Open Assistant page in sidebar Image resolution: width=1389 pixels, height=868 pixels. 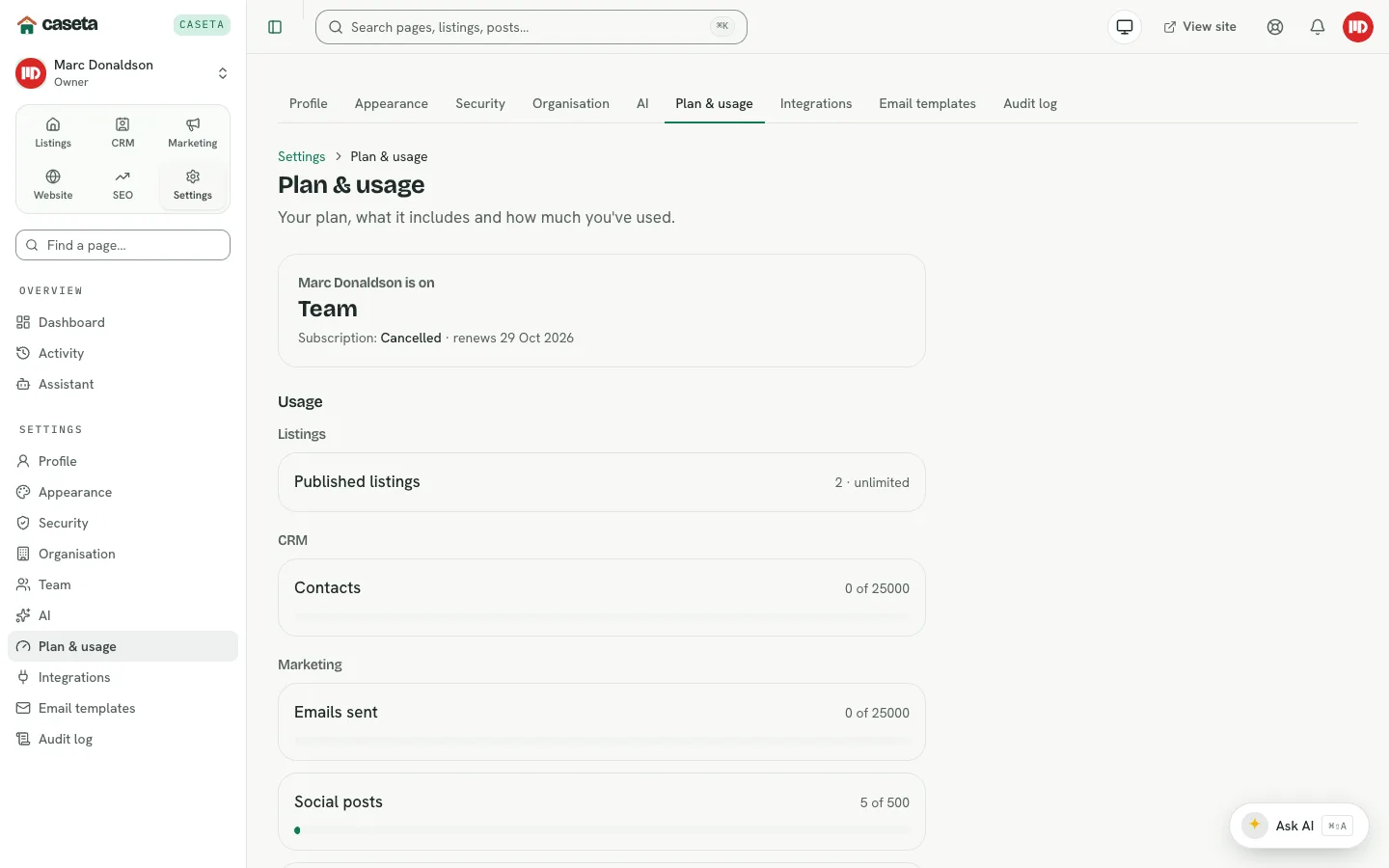coord(123,384)
